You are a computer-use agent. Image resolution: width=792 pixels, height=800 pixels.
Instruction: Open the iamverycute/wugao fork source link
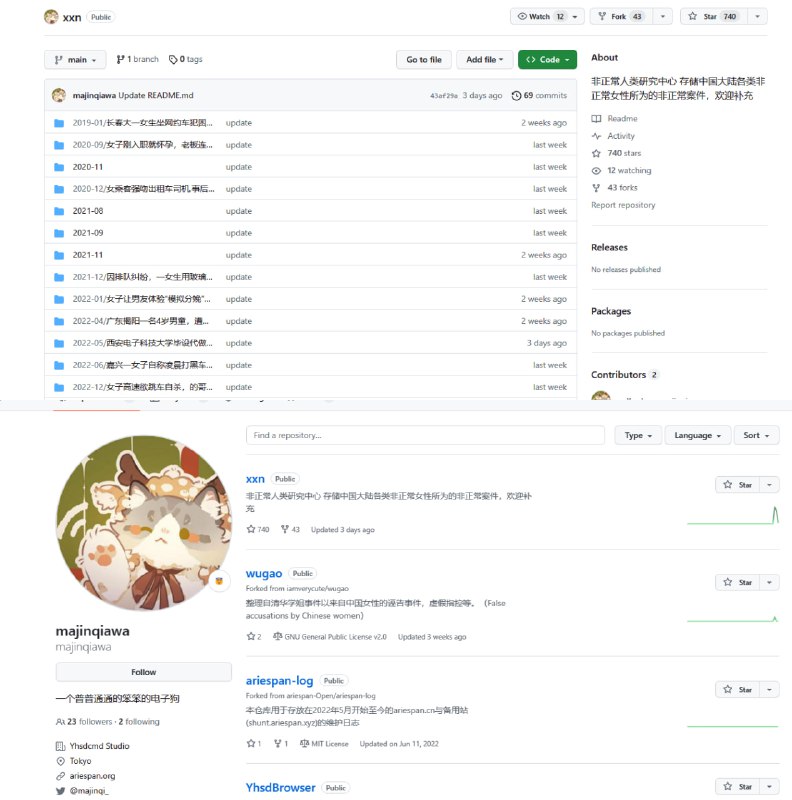point(317,588)
